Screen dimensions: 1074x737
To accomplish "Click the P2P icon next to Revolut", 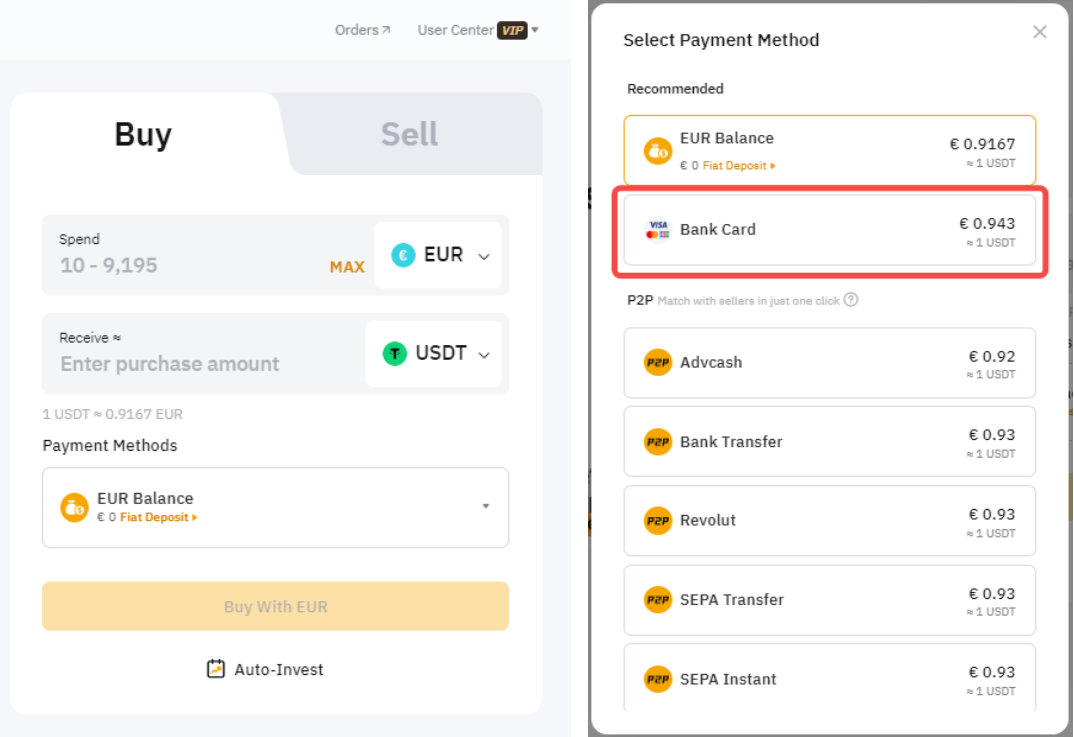I will point(658,521).
